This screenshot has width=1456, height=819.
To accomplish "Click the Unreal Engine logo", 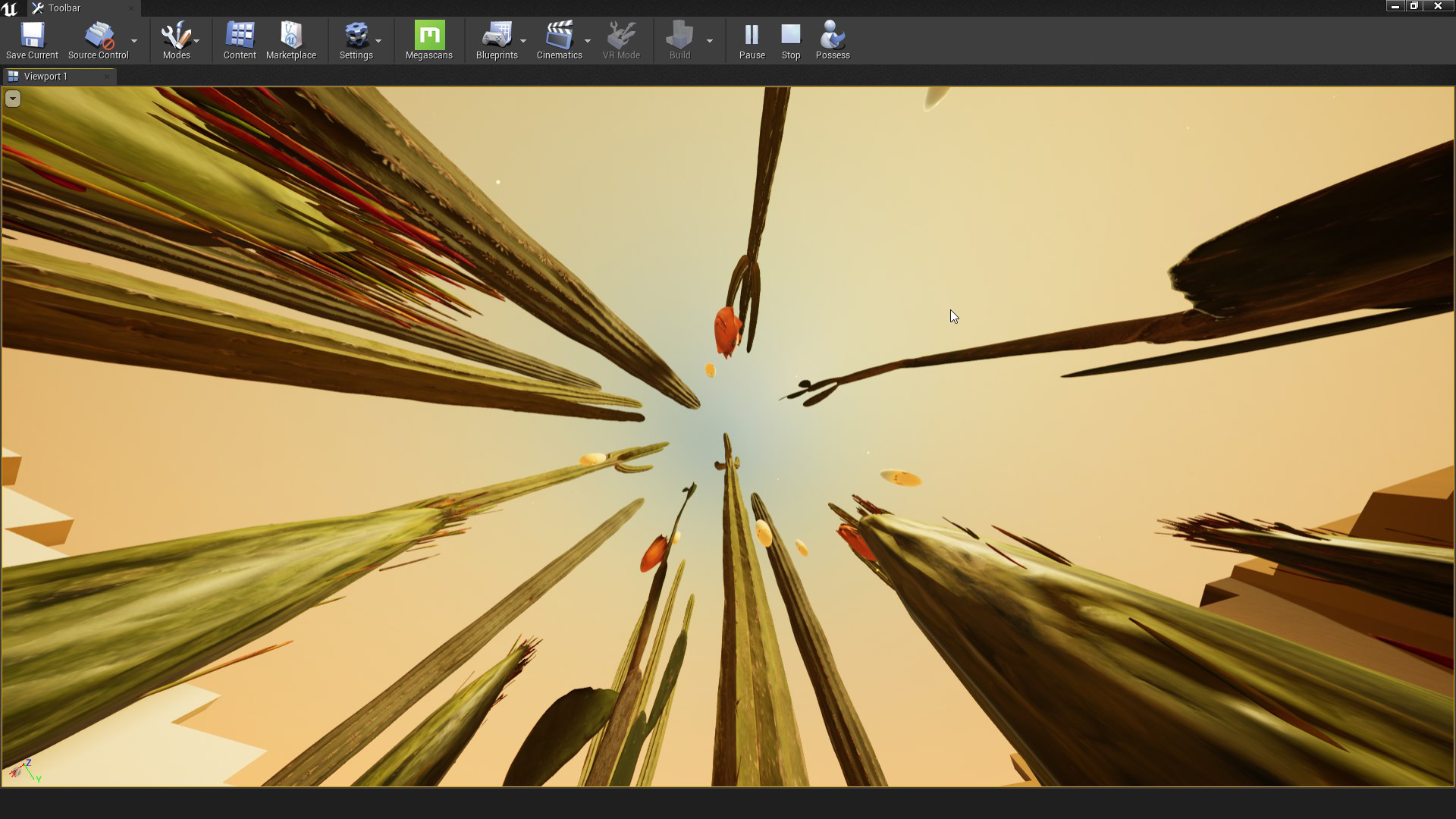I will pos(10,8).
